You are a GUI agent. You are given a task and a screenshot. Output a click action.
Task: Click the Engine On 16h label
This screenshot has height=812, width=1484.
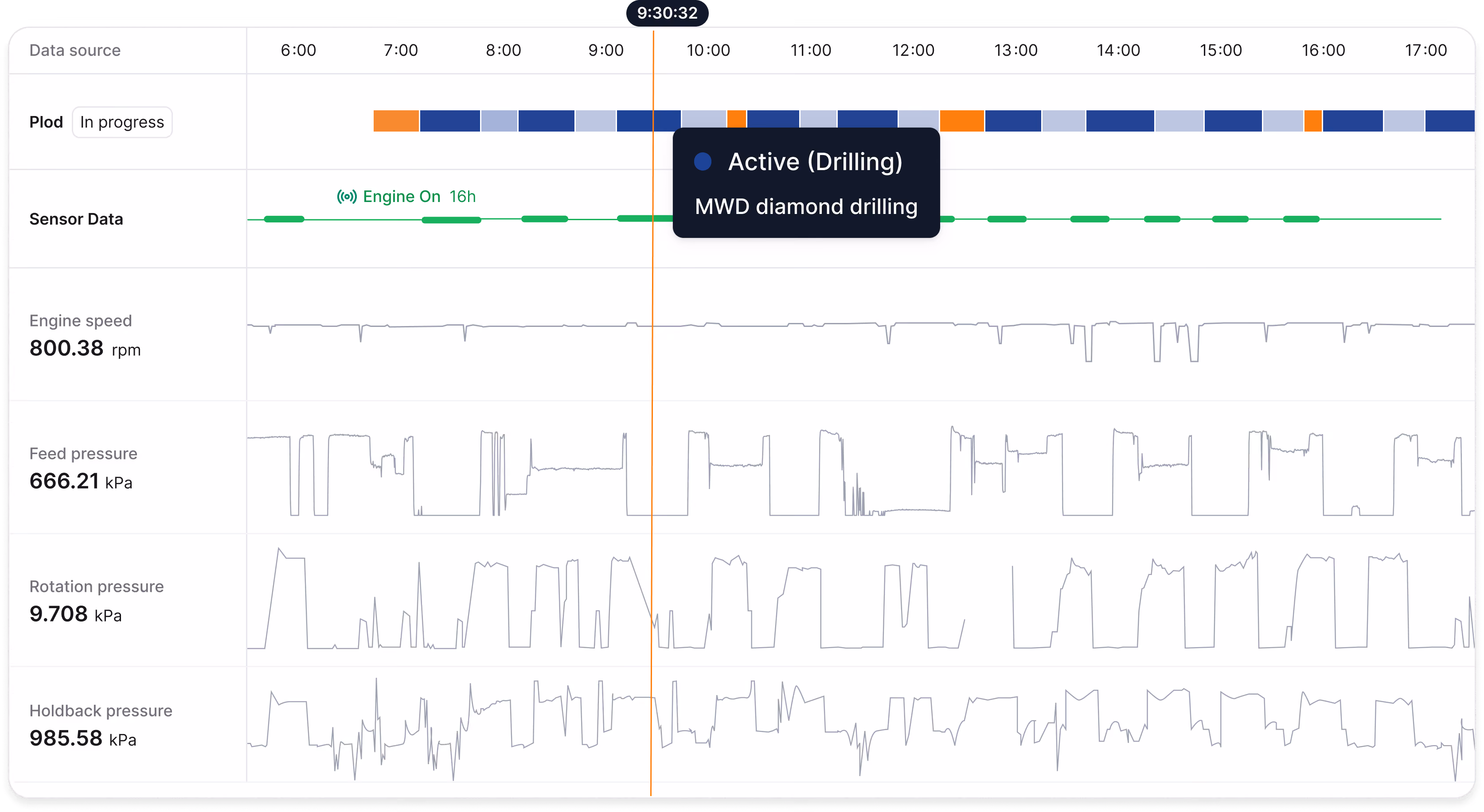419,197
